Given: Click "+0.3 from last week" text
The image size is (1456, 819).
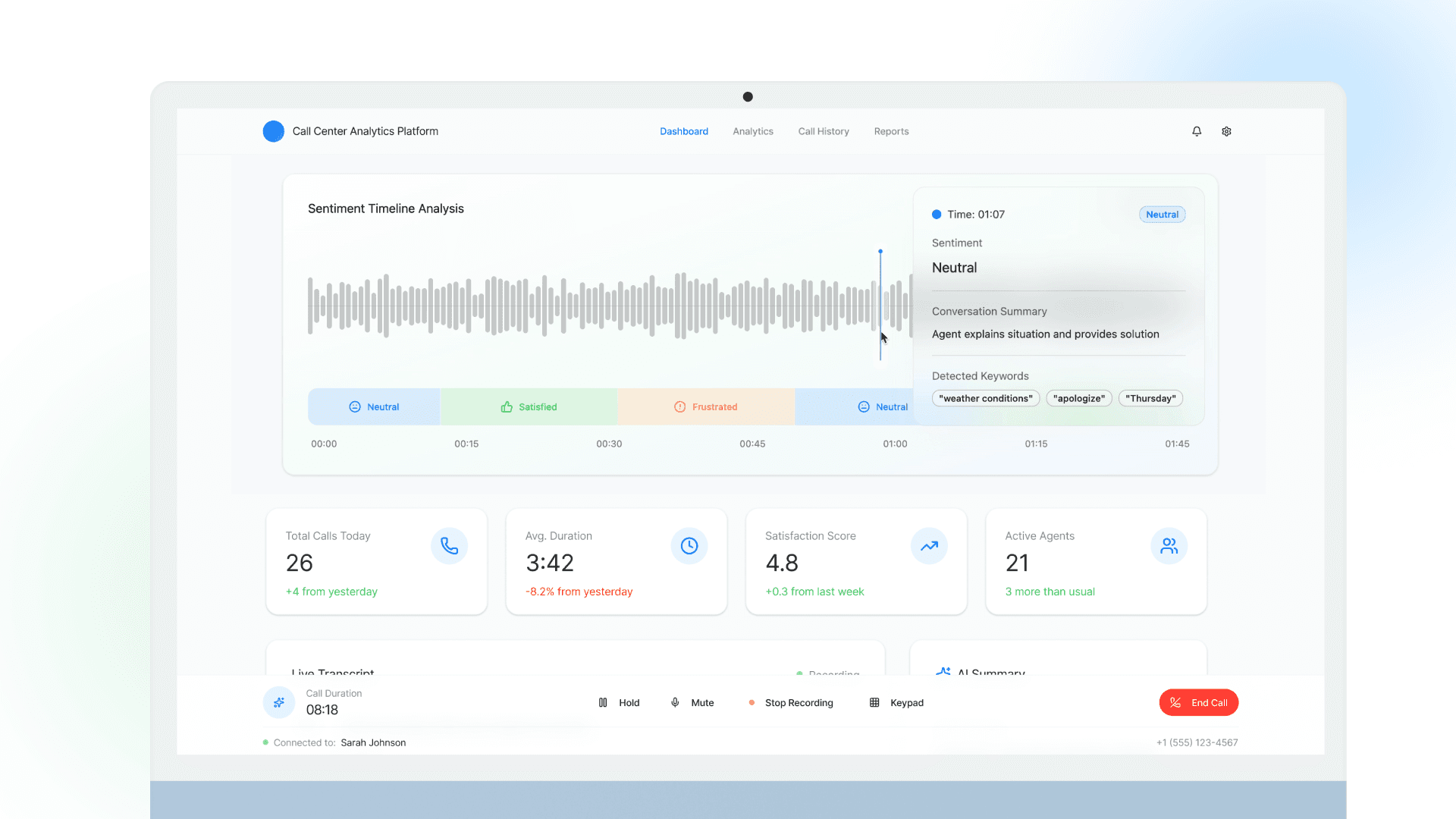Looking at the screenshot, I should click(x=814, y=591).
